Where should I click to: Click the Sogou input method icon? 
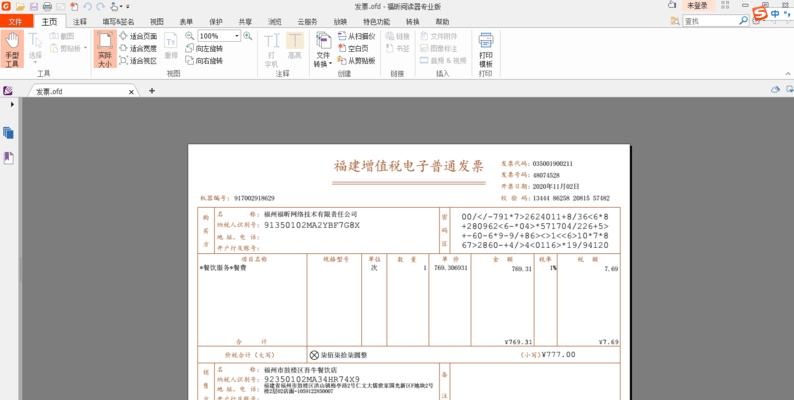[758, 13]
